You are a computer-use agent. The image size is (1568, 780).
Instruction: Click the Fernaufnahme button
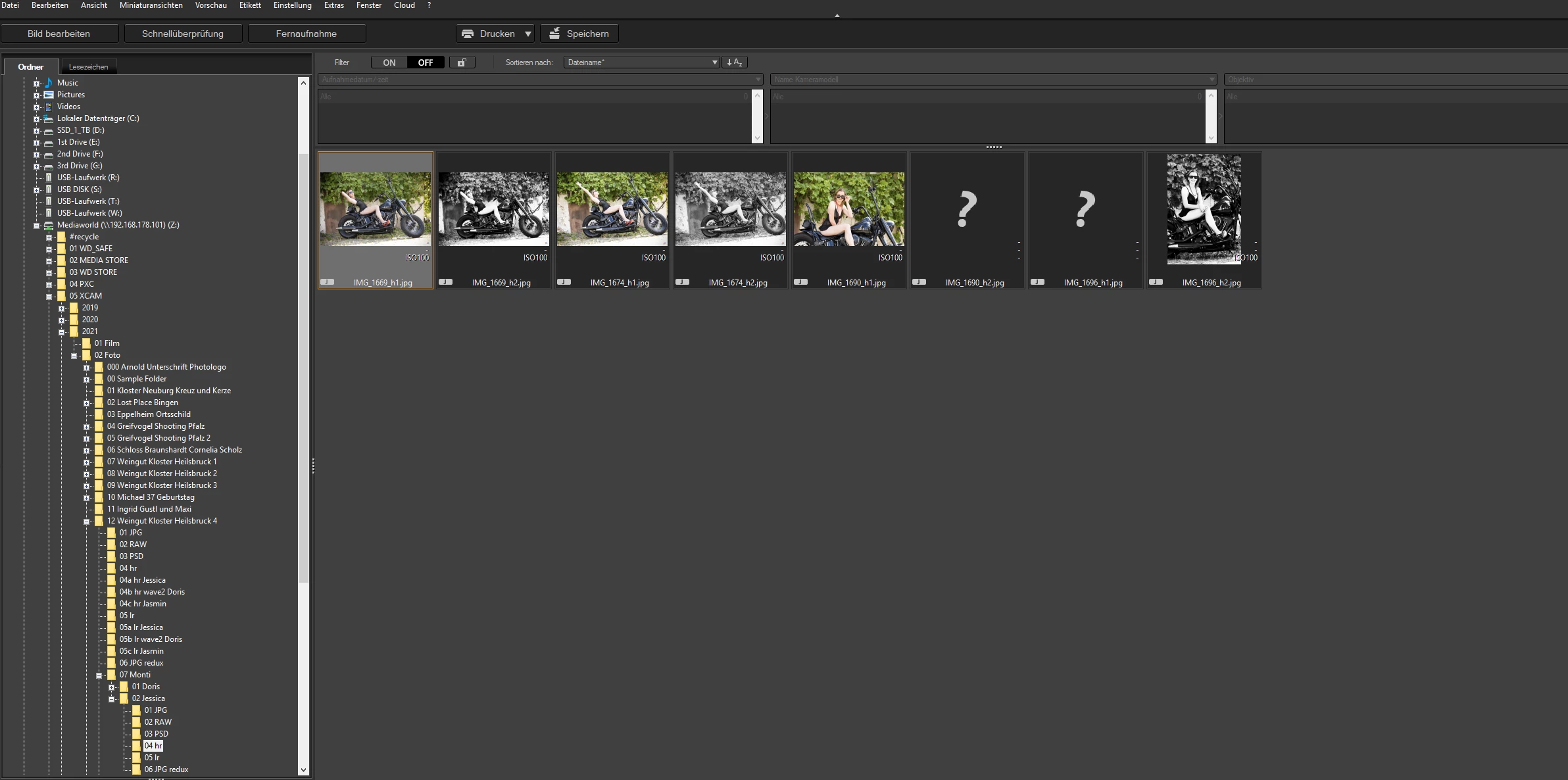[306, 34]
